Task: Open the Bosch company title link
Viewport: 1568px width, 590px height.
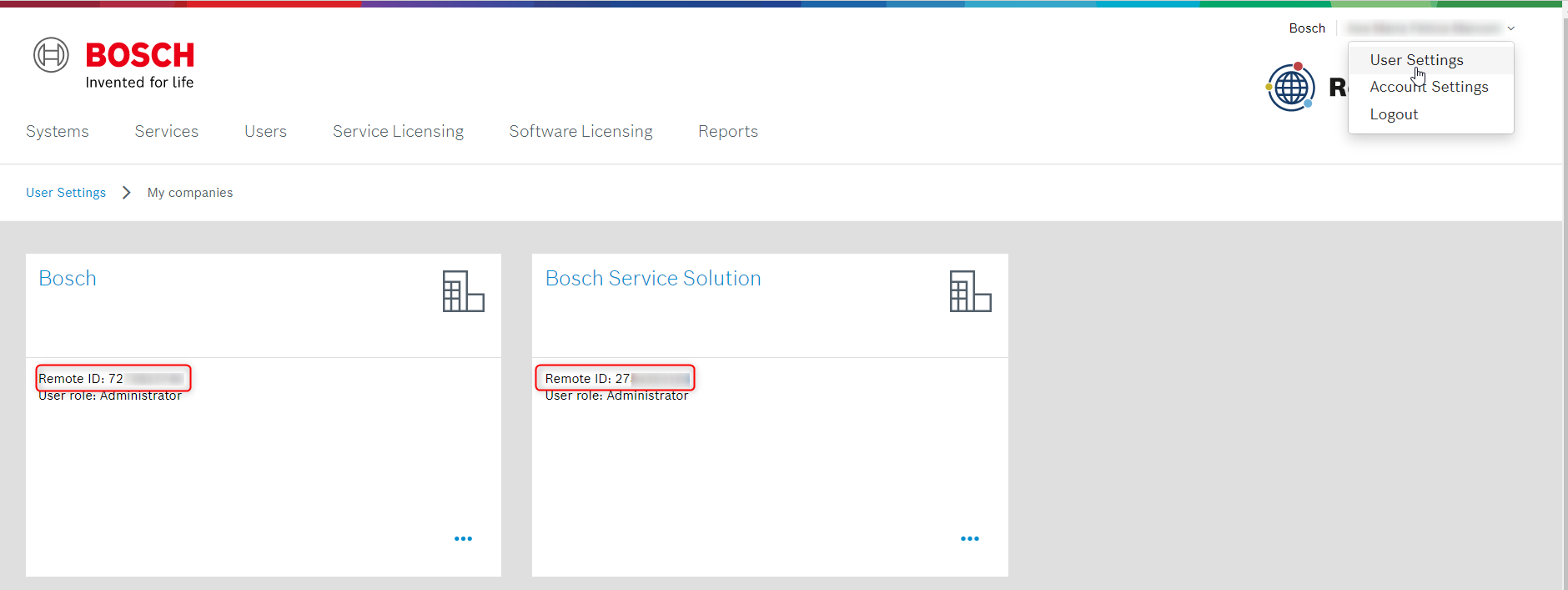Action: point(68,278)
